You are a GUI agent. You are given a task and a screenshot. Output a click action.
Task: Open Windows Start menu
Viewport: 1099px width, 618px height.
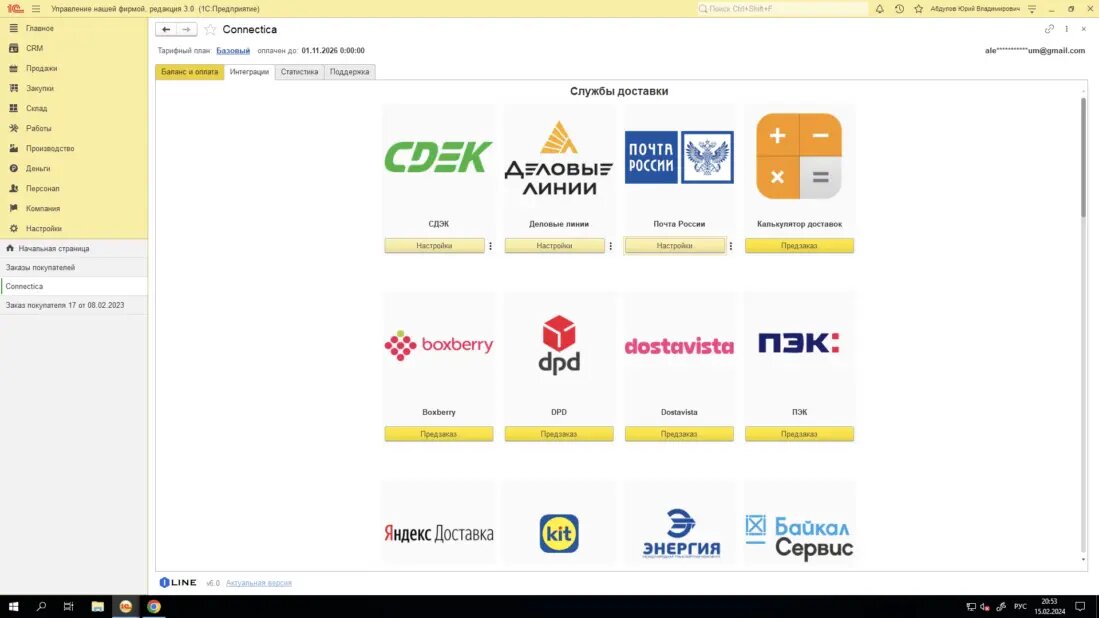pos(13,606)
